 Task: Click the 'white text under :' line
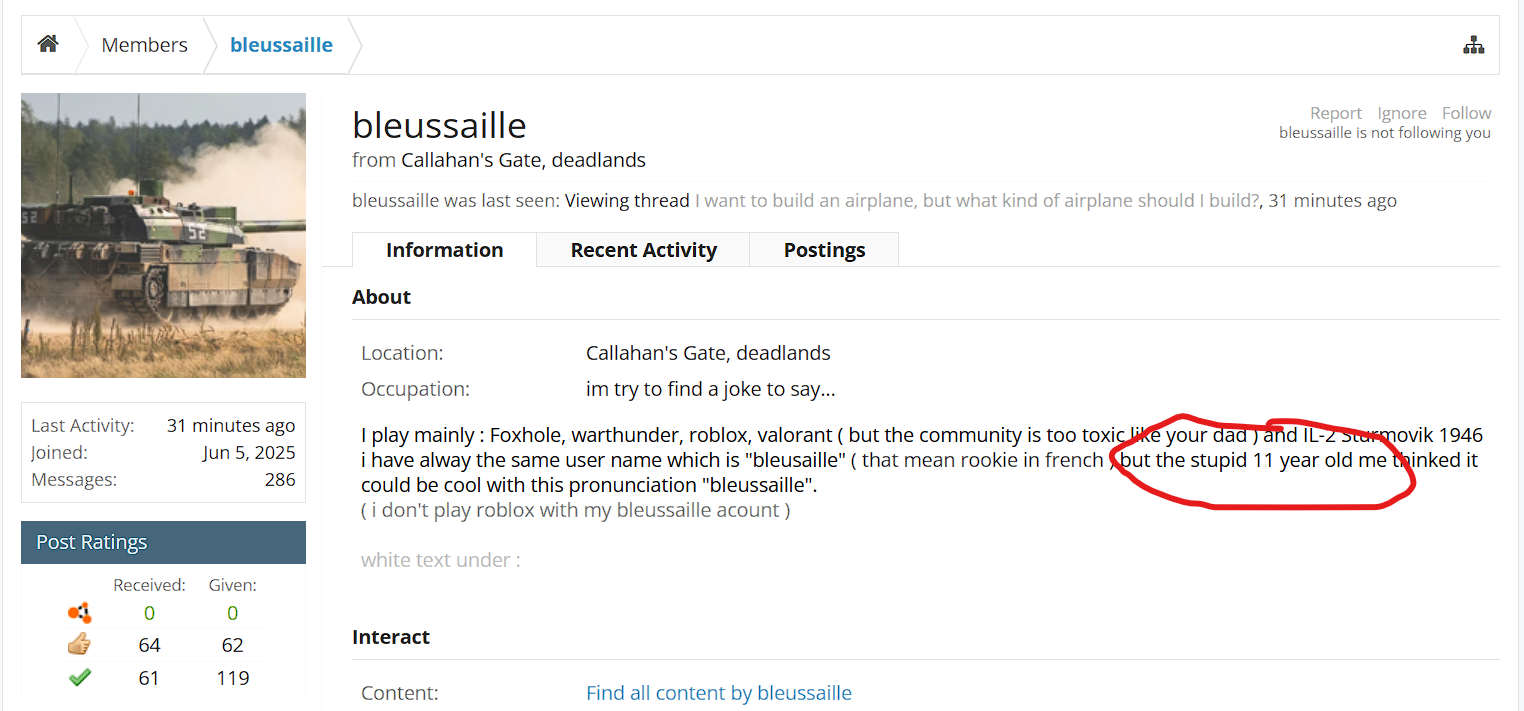click(440, 560)
